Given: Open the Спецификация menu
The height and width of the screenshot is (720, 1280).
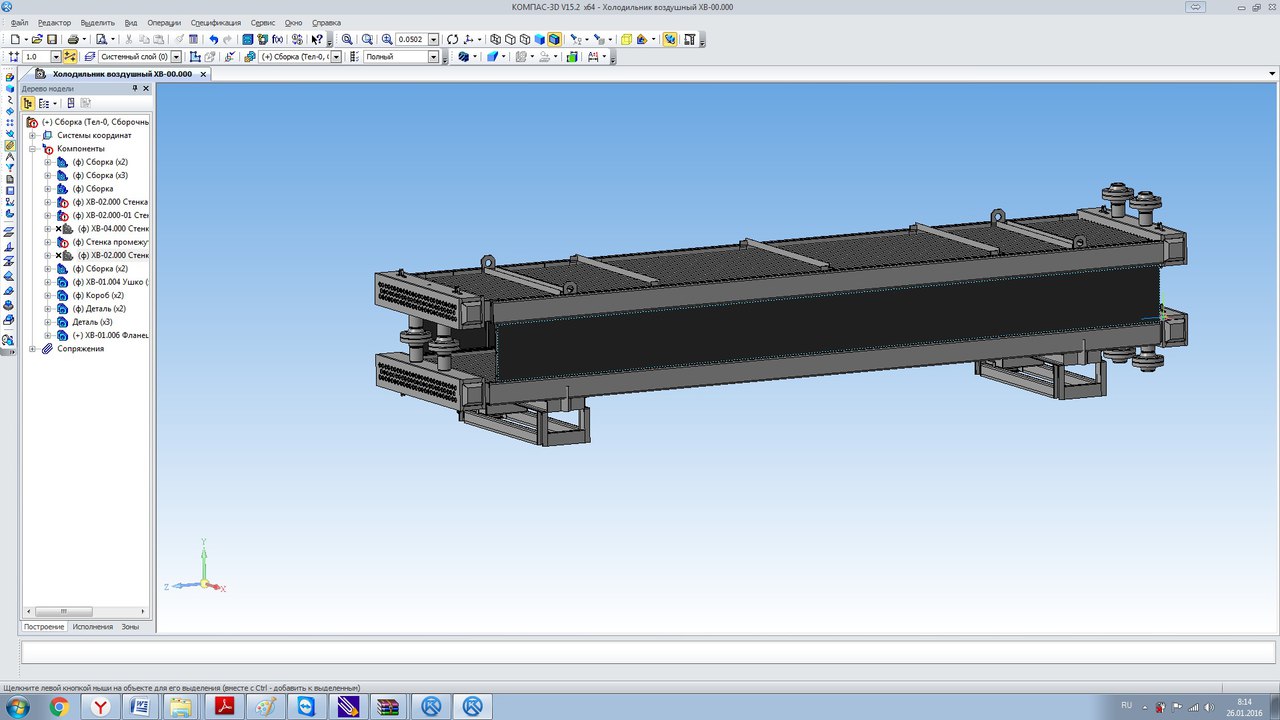Looking at the screenshot, I should point(215,22).
